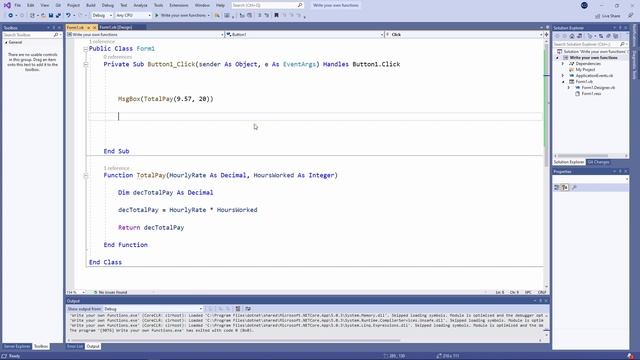Viewport: 640px width, 360px height.
Task: Open the Project menu
Action: coord(73,5)
